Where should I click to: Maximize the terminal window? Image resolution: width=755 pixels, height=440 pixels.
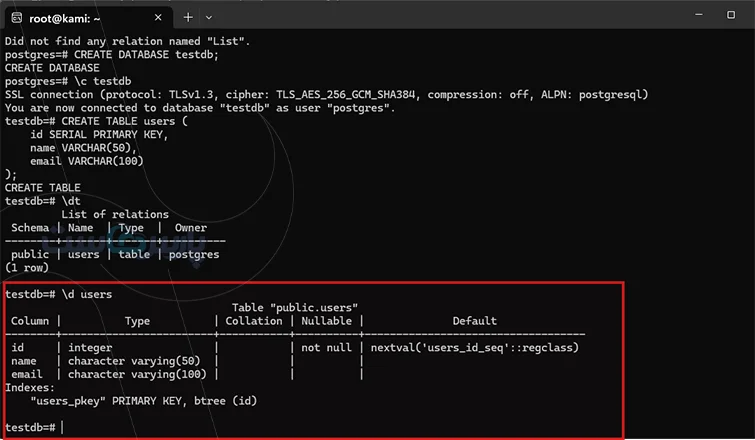[x=730, y=15]
